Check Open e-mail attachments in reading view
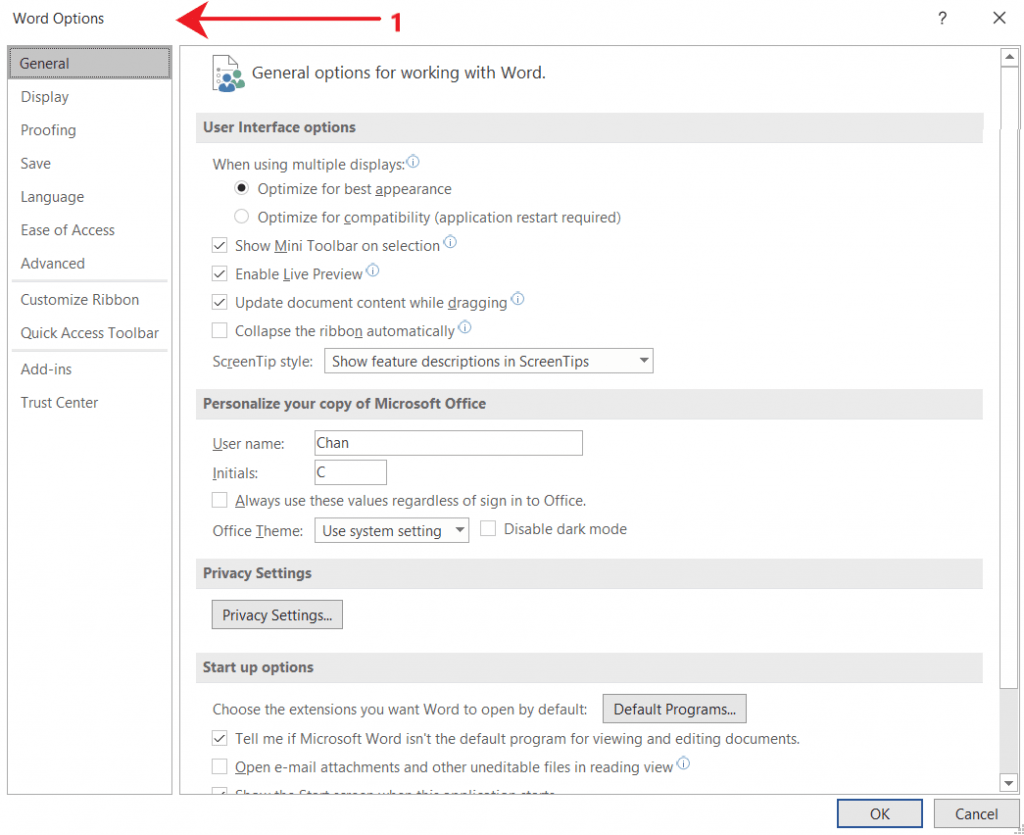The width and height of the screenshot is (1024, 835). tap(219, 766)
